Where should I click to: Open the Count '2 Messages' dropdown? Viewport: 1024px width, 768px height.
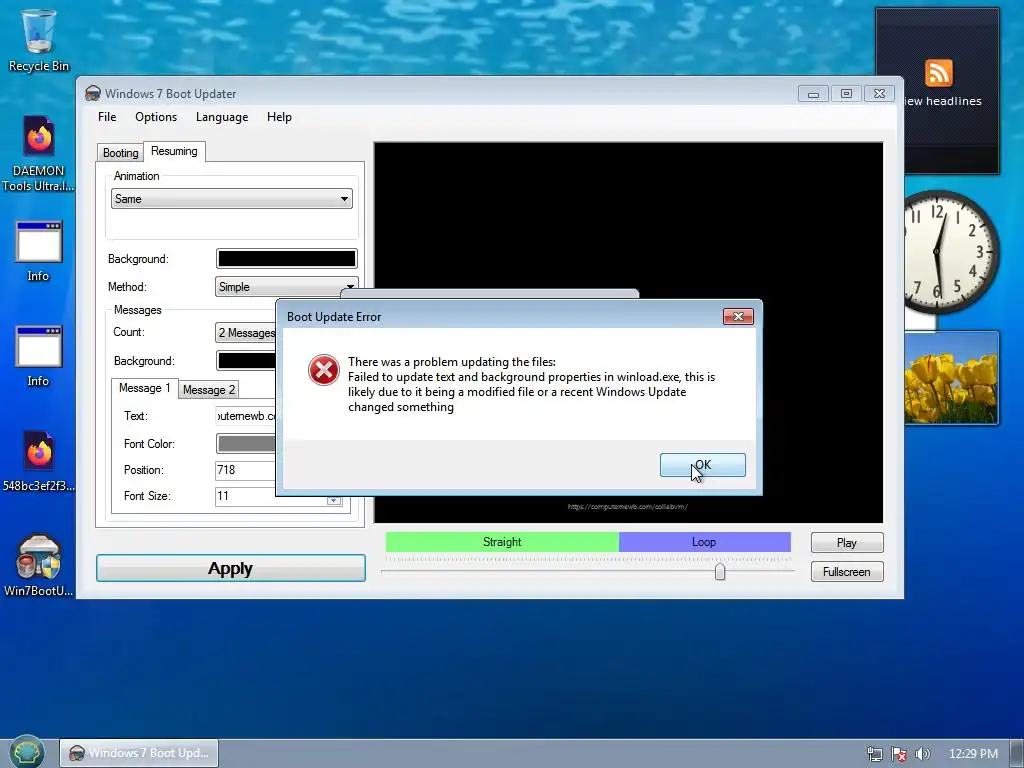click(x=246, y=332)
